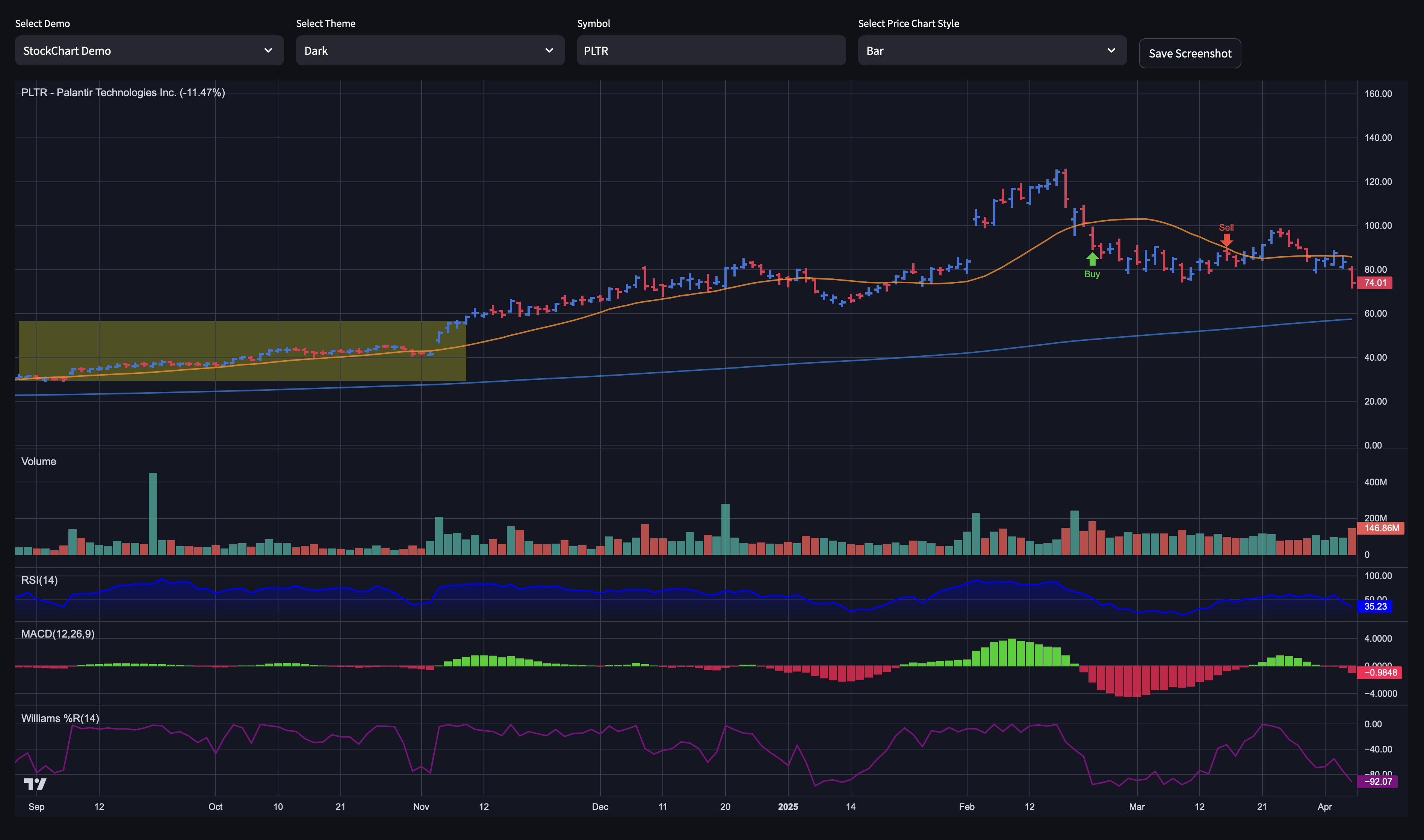
Task: Click the green Buy arrow marker
Action: pos(1092,259)
